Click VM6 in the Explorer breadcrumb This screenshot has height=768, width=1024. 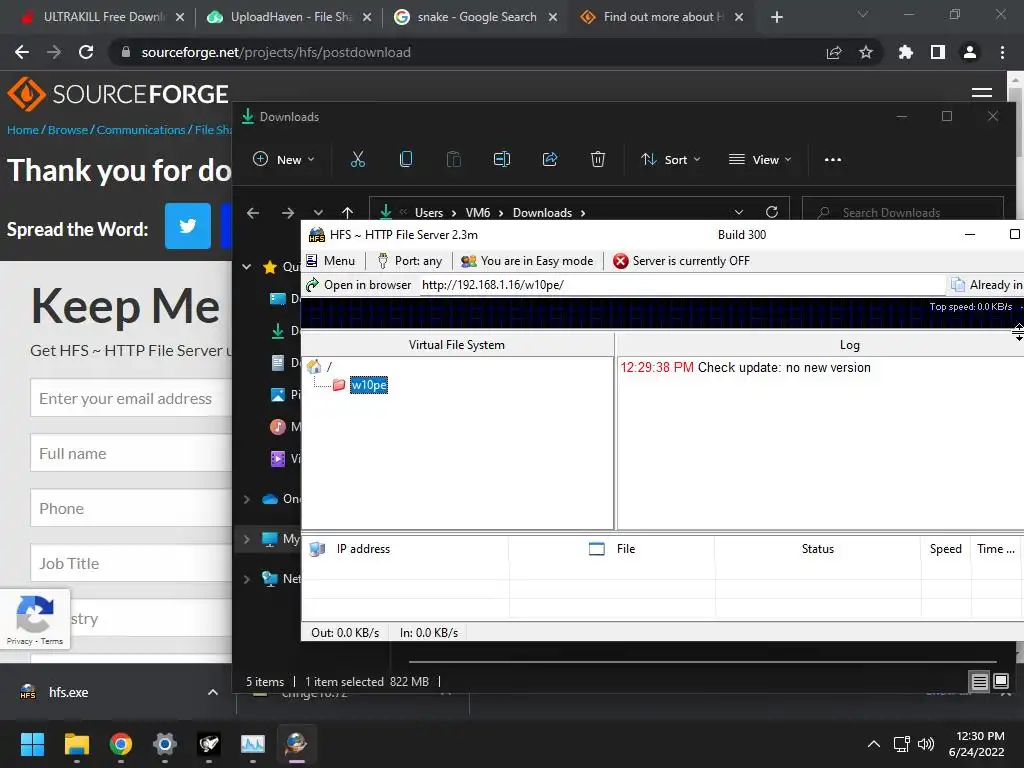click(x=478, y=213)
